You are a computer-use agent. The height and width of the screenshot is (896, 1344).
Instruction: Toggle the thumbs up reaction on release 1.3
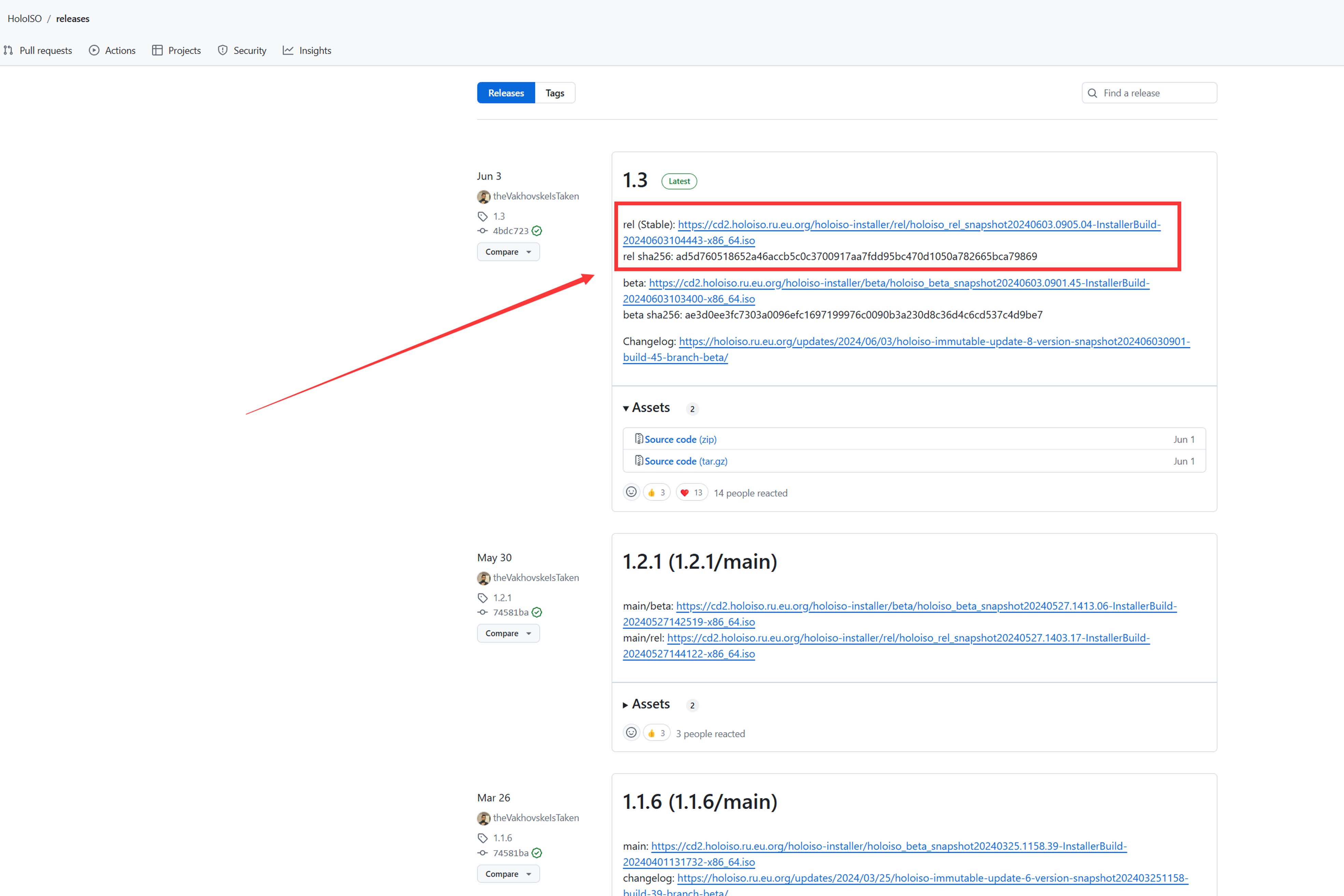656,493
